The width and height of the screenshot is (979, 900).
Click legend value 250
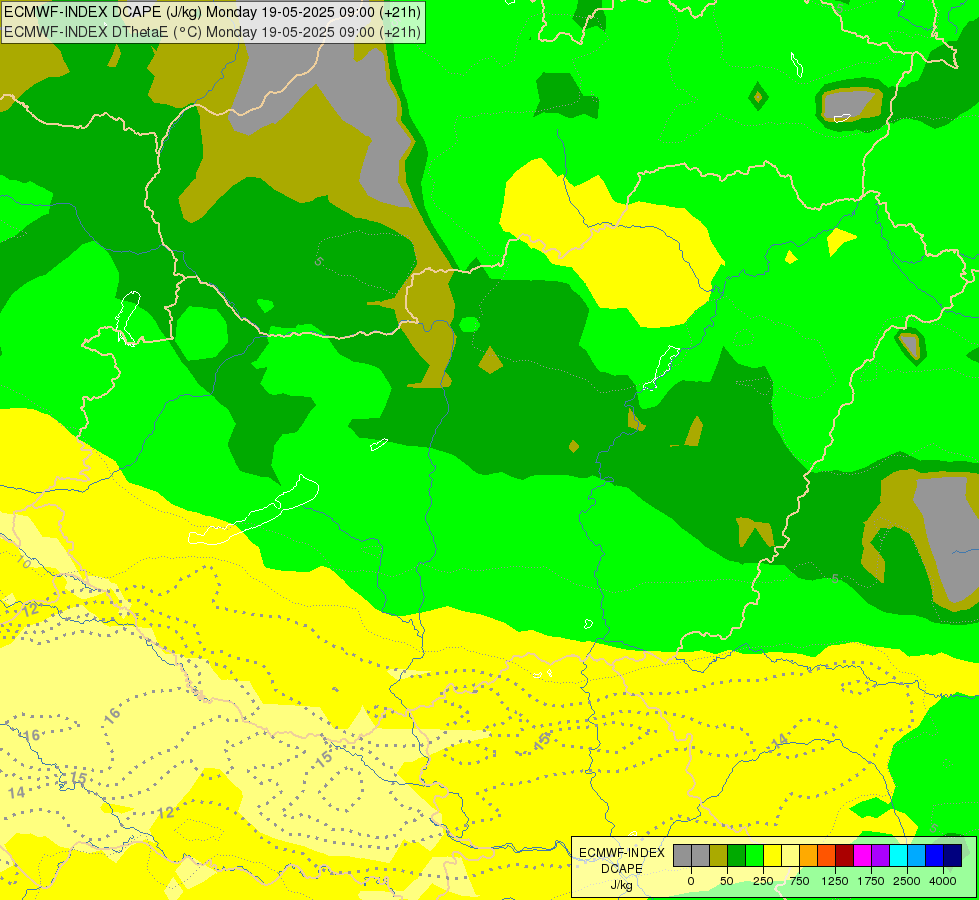(763, 881)
